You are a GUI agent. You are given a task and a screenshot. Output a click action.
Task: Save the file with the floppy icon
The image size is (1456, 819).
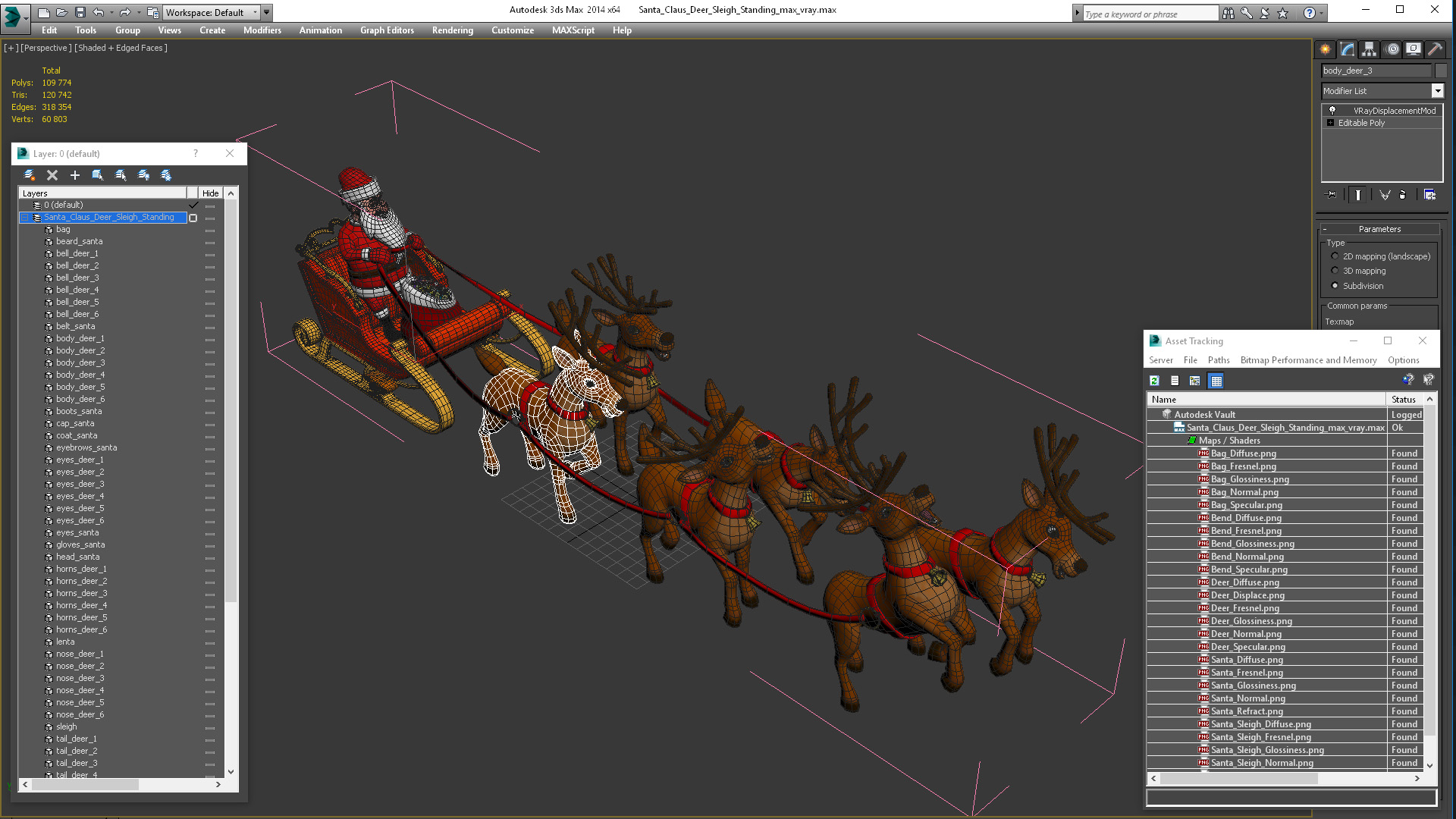coord(80,12)
